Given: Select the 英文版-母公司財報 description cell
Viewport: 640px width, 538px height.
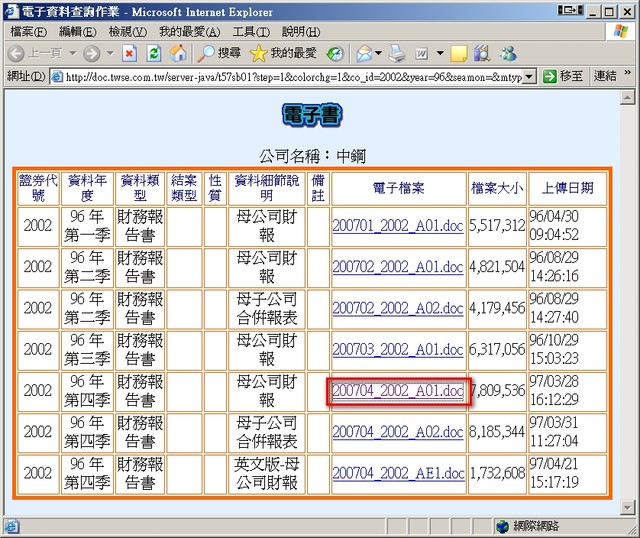Looking at the screenshot, I should (267, 474).
